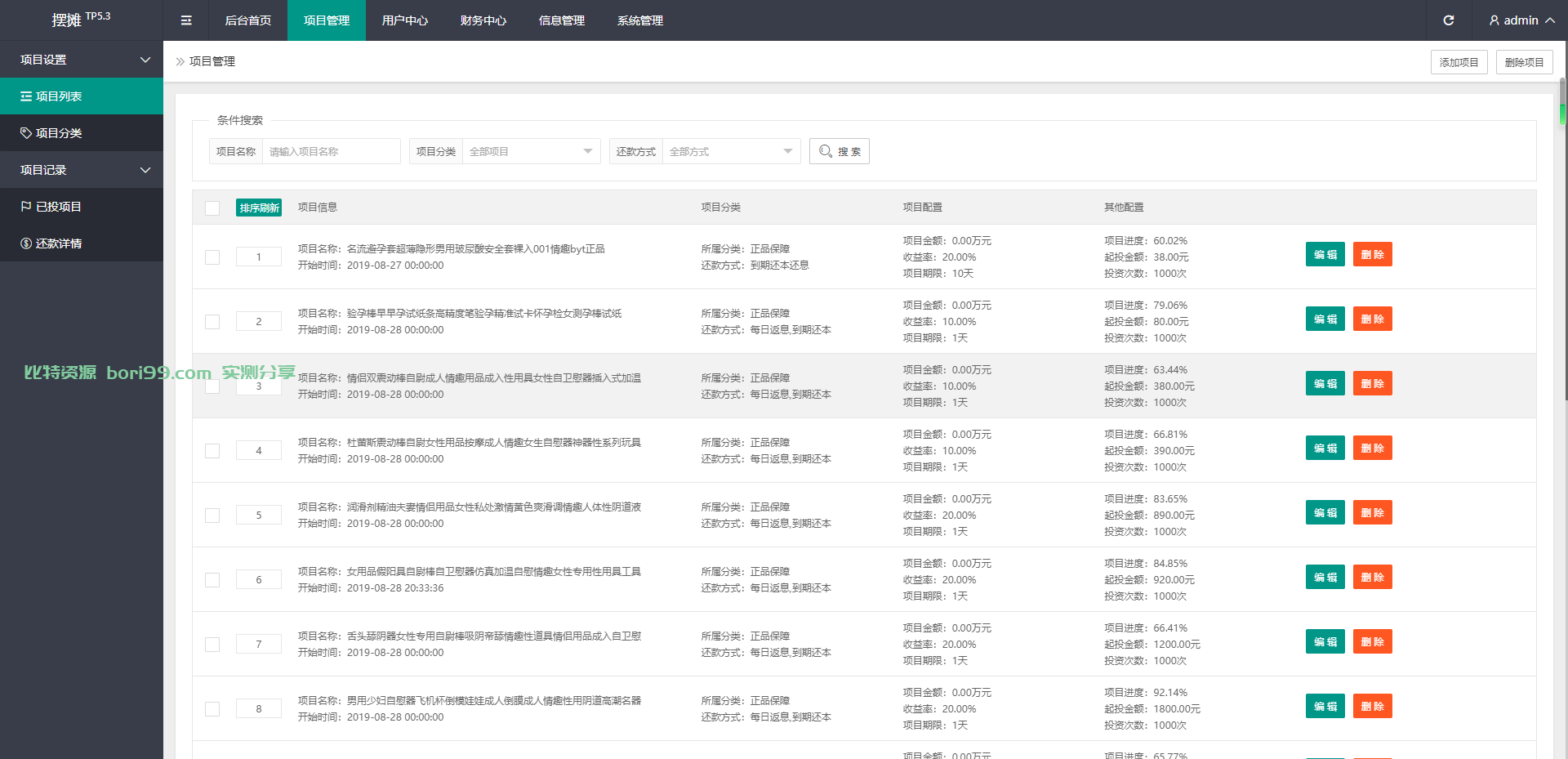Click 删除 for project row 8
Viewport: 1568px width, 759px height.
[x=1373, y=707]
